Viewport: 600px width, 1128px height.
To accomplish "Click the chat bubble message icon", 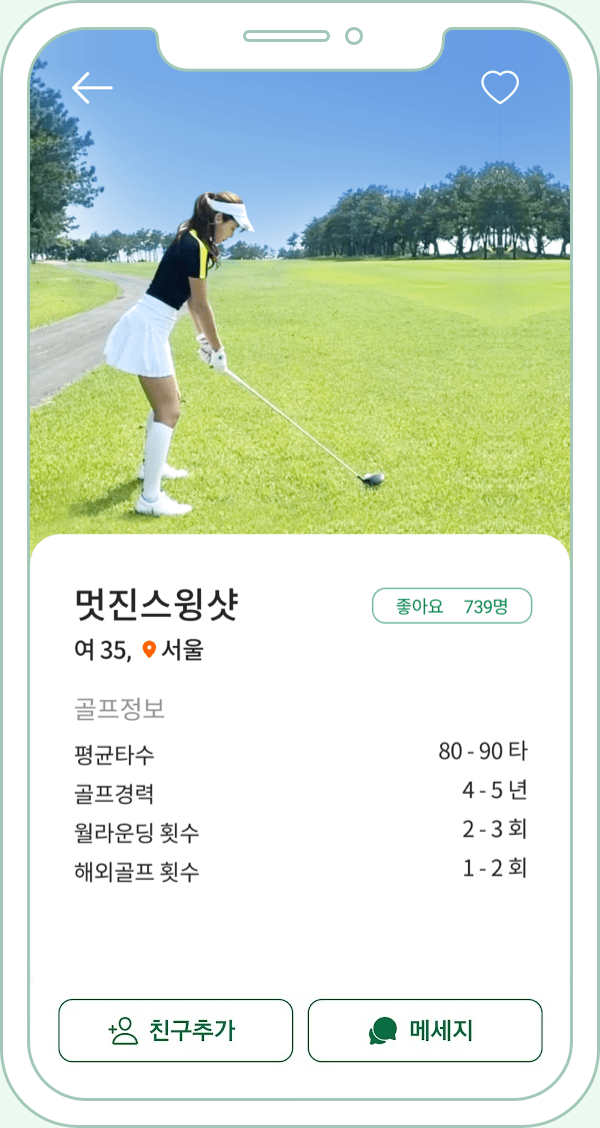I will (x=383, y=1030).
